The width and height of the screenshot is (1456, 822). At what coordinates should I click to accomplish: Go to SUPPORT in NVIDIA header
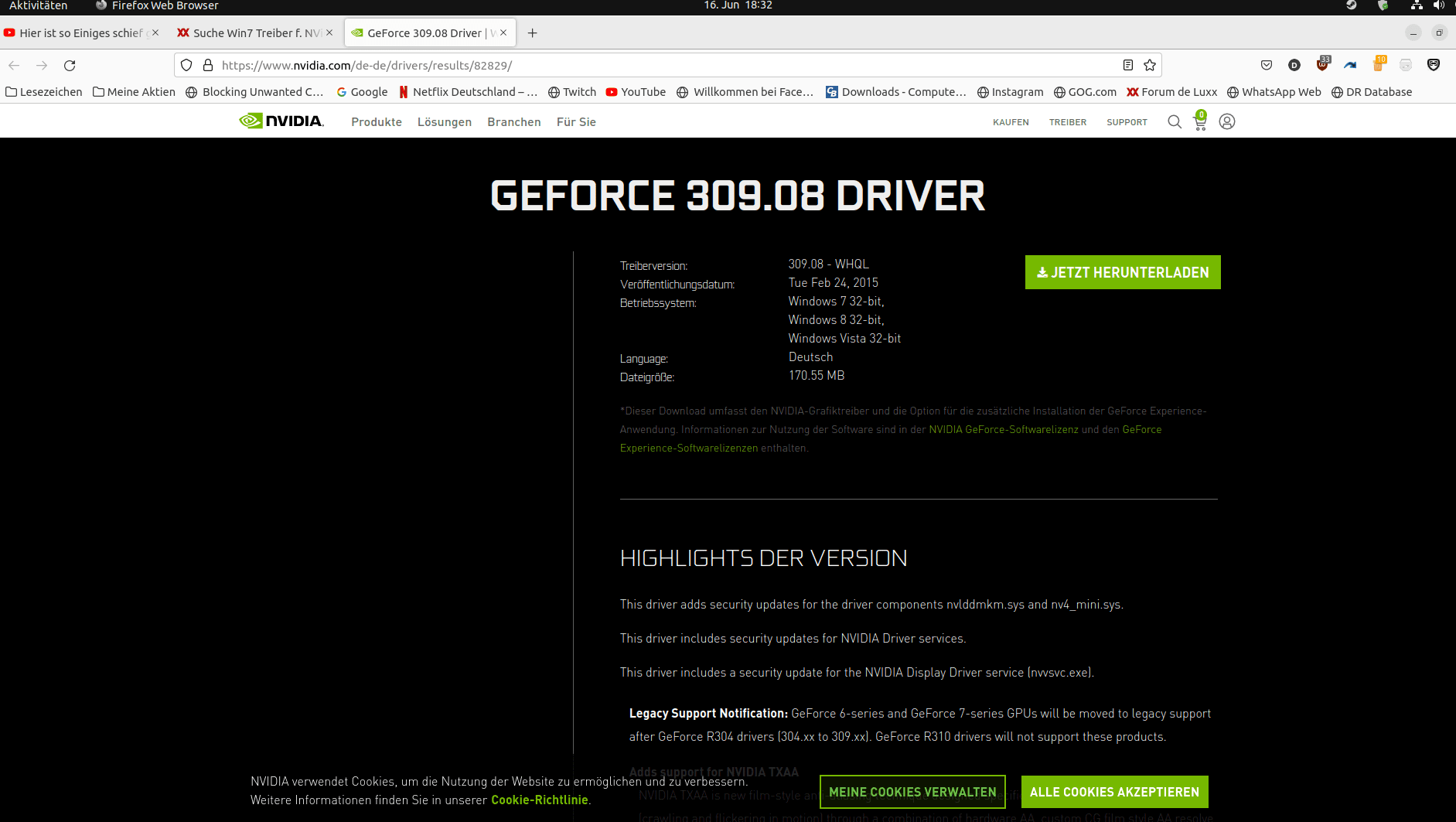pyautogui.click(x=1127, y=122)
